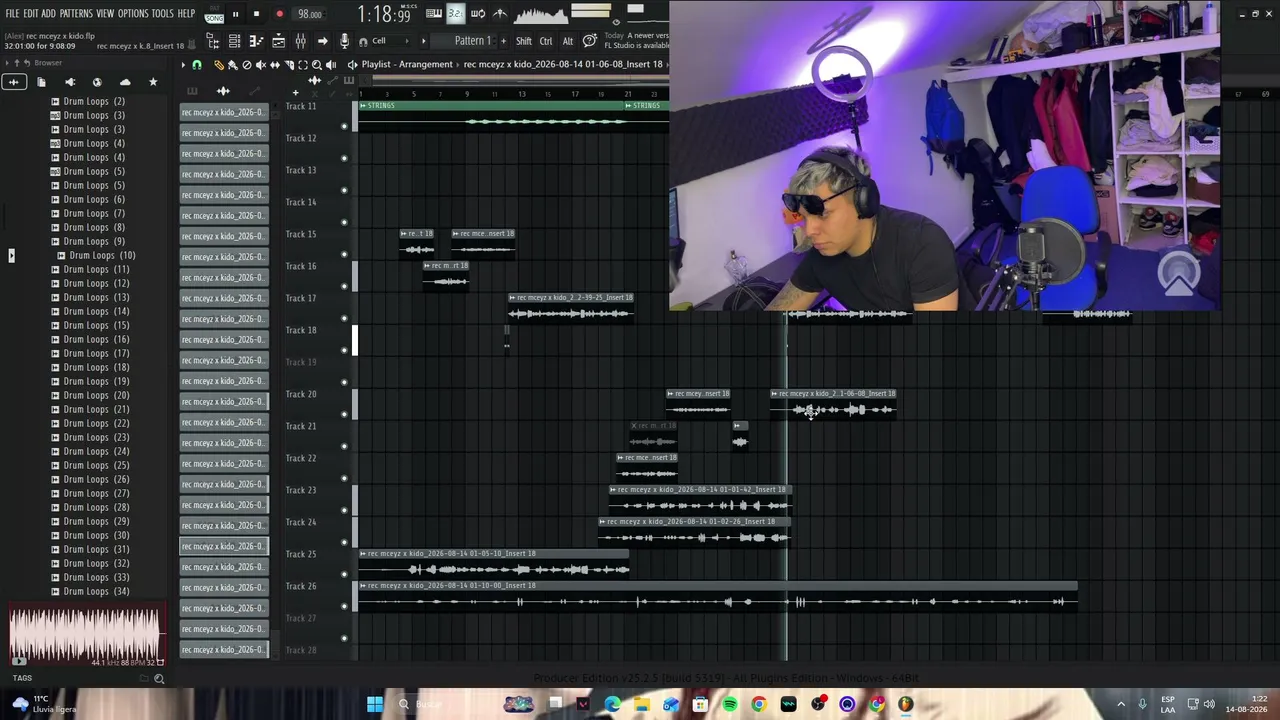Screen dimensions: 1280x720
Task: Click the Alt modifier button
Action: click(568, 41)
